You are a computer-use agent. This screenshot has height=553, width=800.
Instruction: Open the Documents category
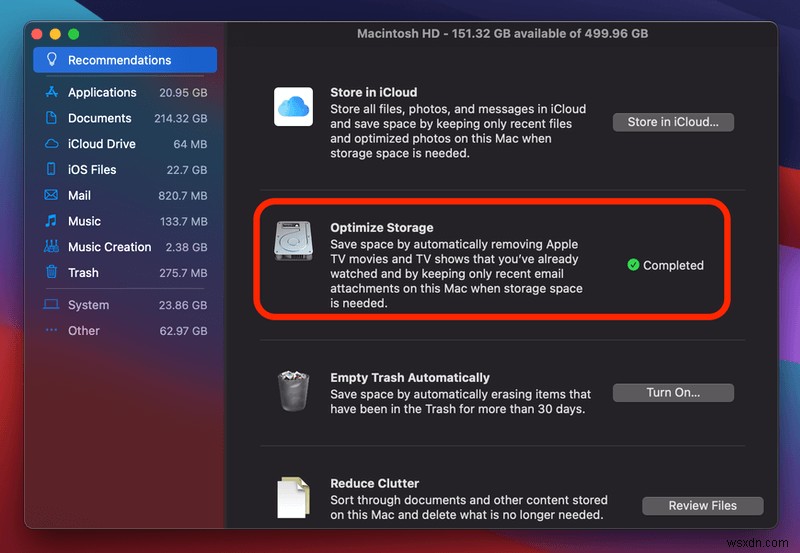[x=125, y=118]
